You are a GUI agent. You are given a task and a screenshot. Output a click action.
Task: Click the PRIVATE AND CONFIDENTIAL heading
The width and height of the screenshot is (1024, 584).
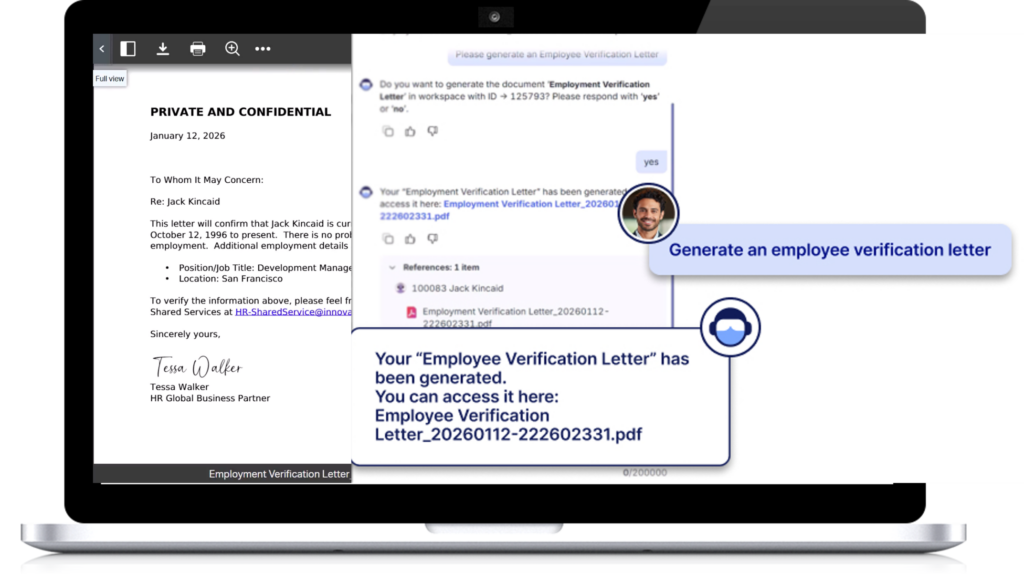(x=240, y=112)
